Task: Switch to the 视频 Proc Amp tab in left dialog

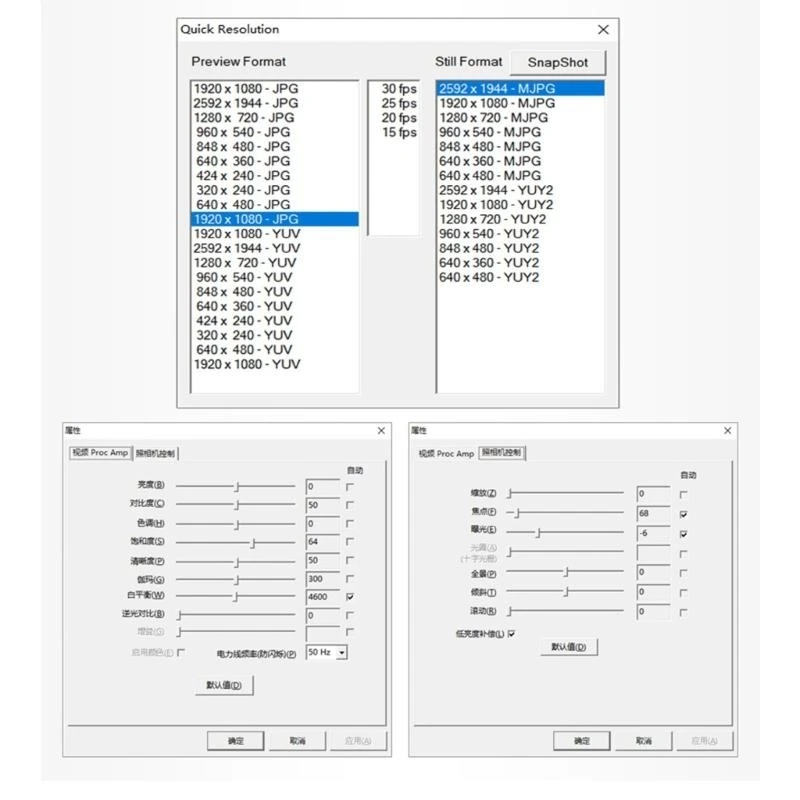Action: [x=100, y=453]
